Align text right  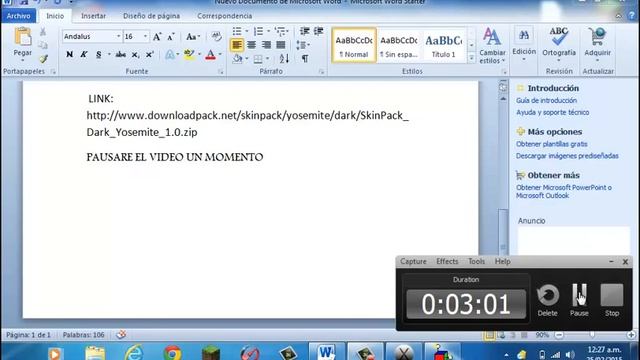tap(266, 45)
